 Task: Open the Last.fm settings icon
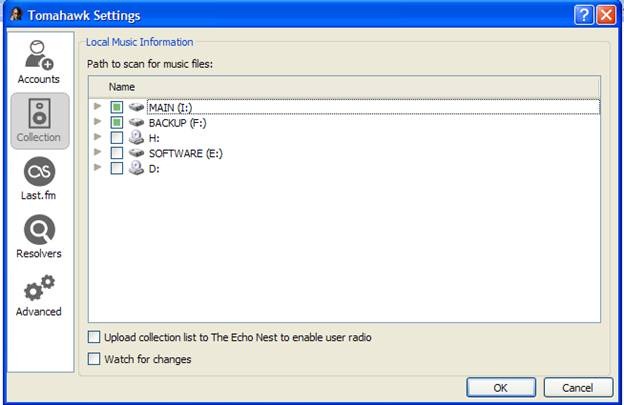[39, 172]
